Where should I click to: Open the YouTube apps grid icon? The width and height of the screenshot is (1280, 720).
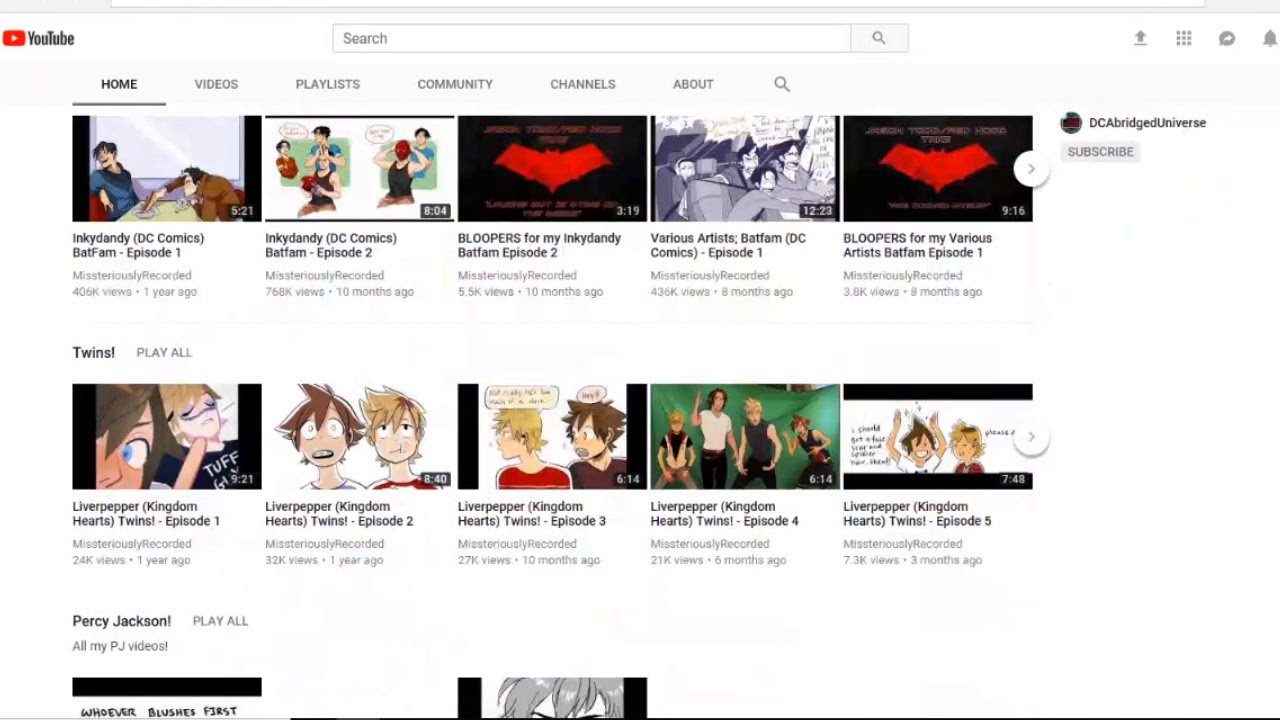(1184, 38)
